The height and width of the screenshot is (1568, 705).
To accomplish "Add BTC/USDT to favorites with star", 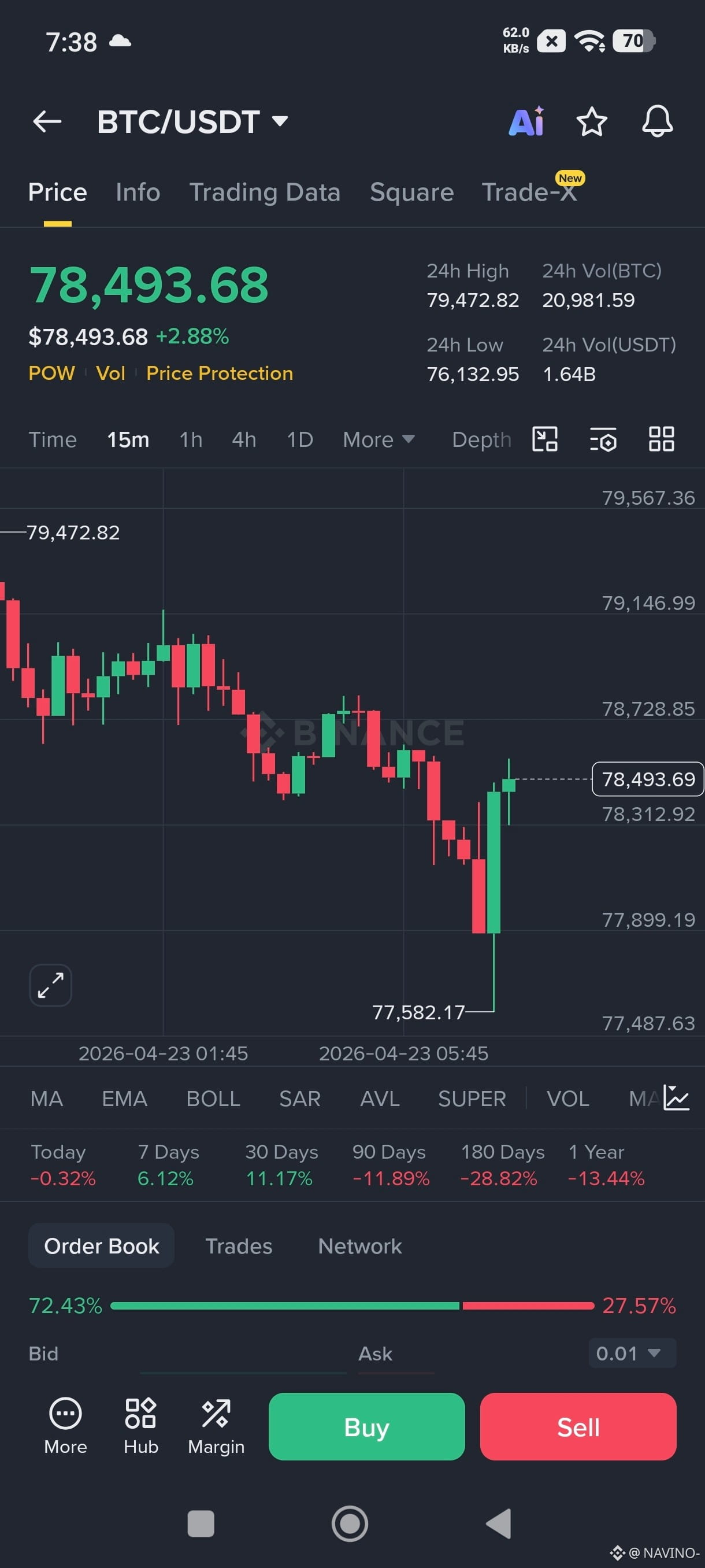I will click(591, 122).
